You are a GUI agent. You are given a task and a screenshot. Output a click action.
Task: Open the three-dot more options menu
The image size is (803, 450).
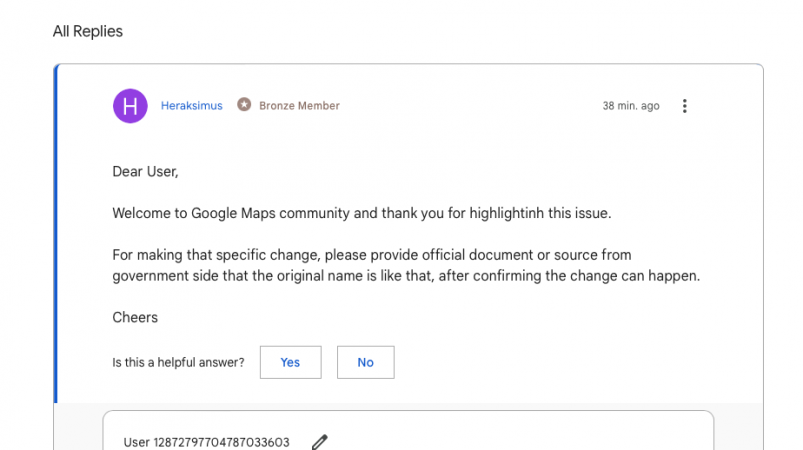(684, 106)
